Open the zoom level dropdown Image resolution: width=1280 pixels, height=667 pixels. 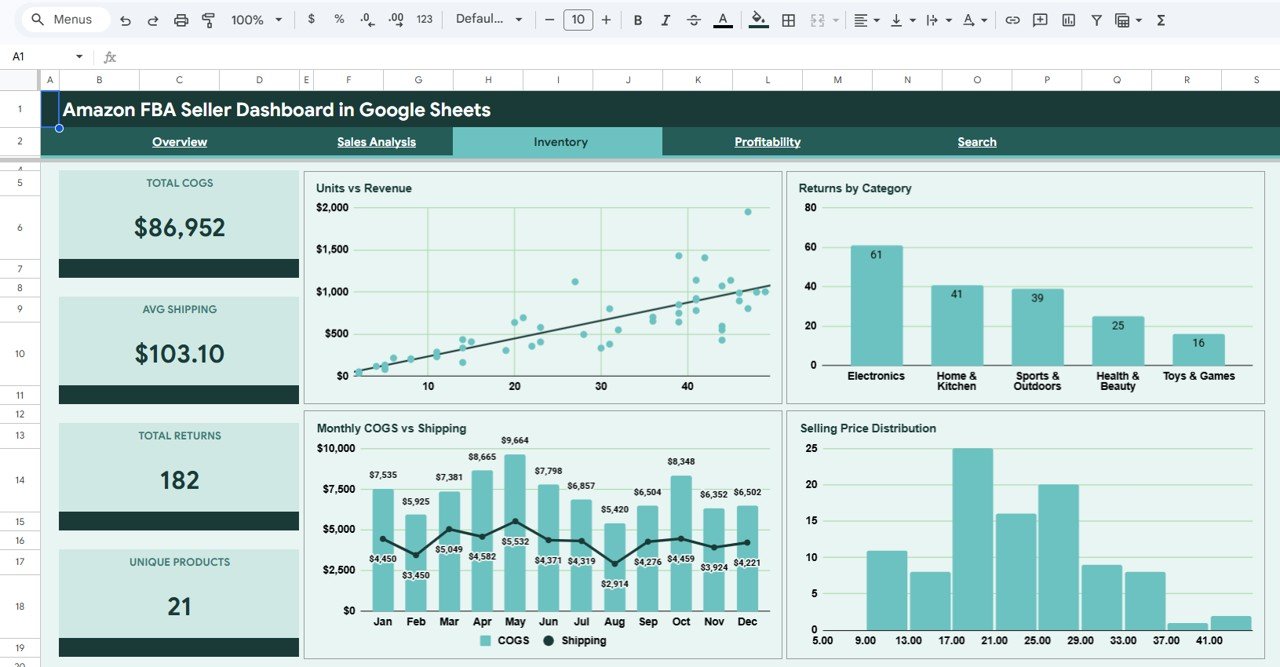(255, 19)
